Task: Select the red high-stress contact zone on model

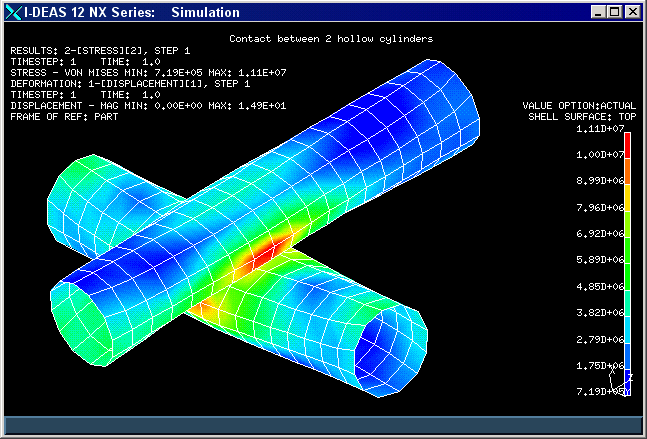Action: [268, 250]
